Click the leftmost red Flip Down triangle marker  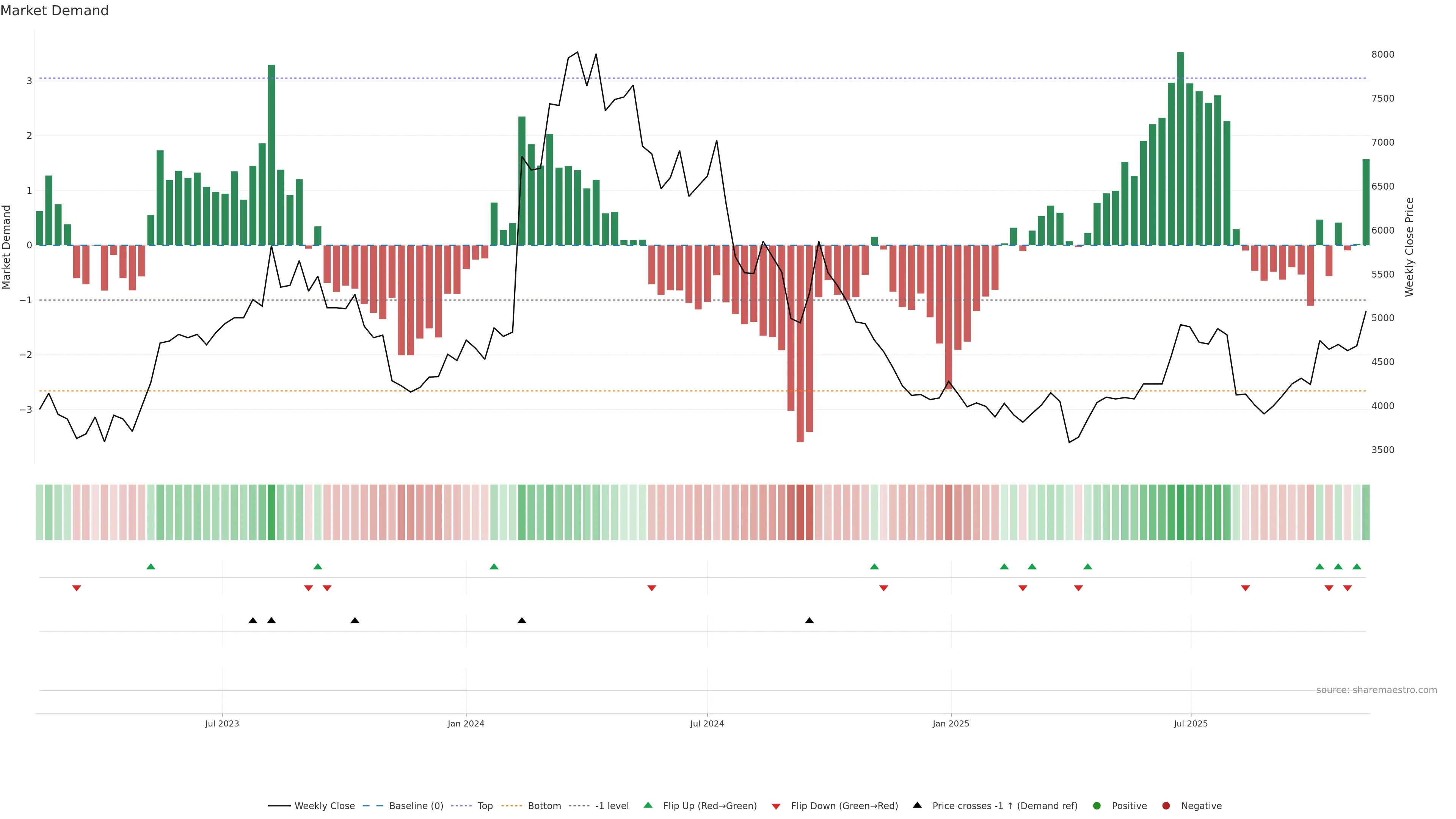point(76,588)
